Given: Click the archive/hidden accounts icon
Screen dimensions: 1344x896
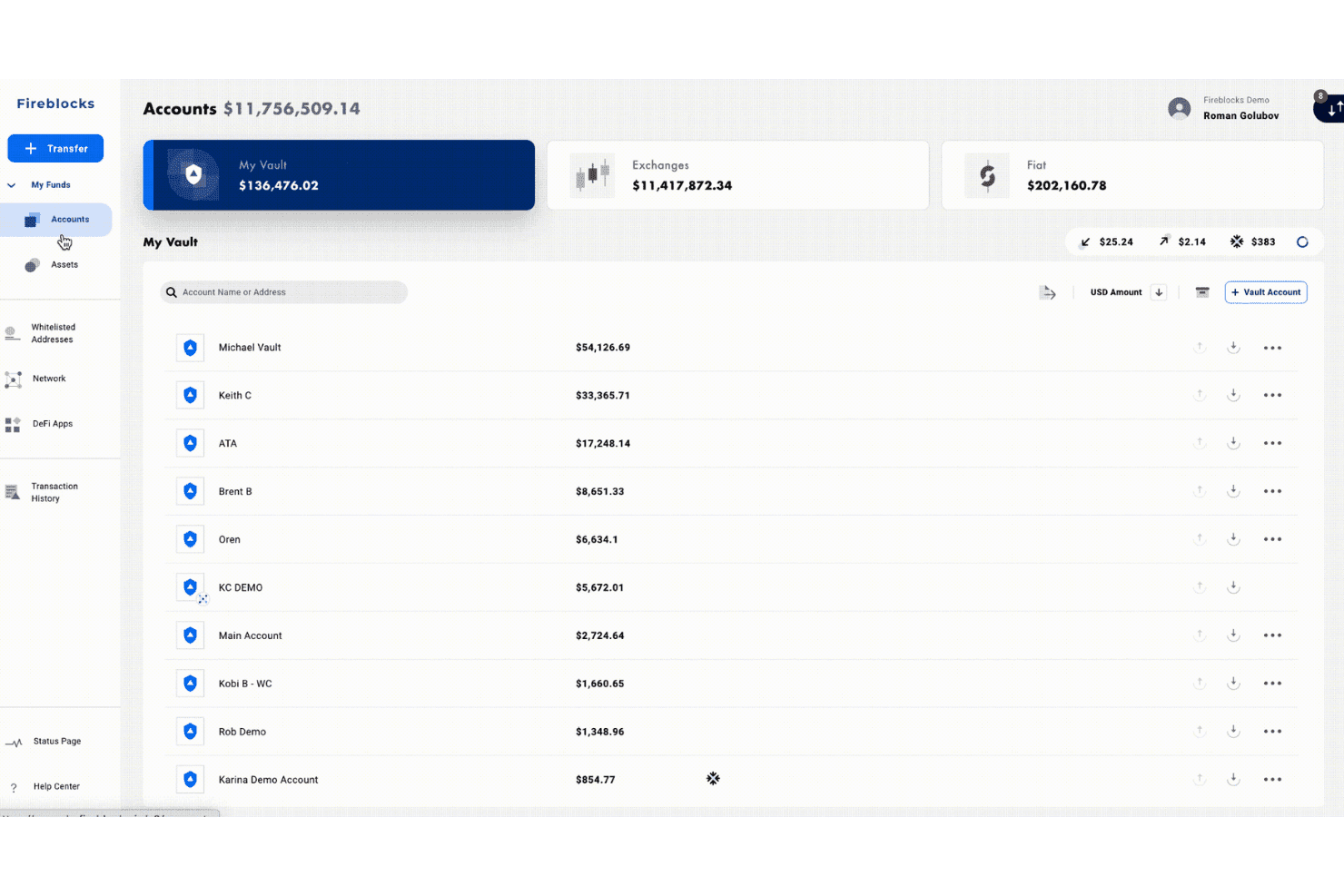Looking at the screenshot, I should (1202, 292).
